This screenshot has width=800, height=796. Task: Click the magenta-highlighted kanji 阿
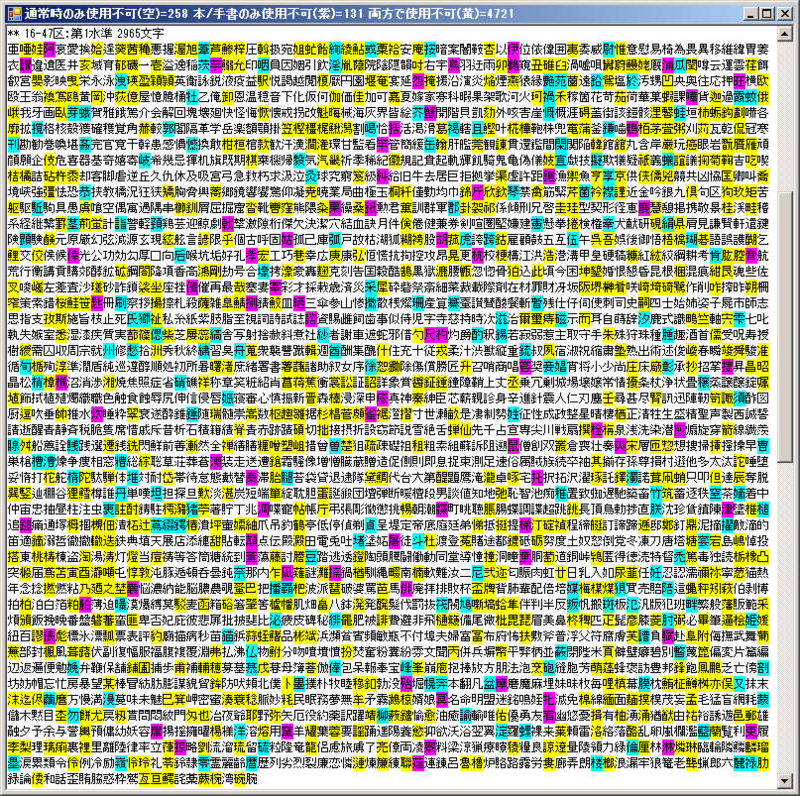[49, 49]
